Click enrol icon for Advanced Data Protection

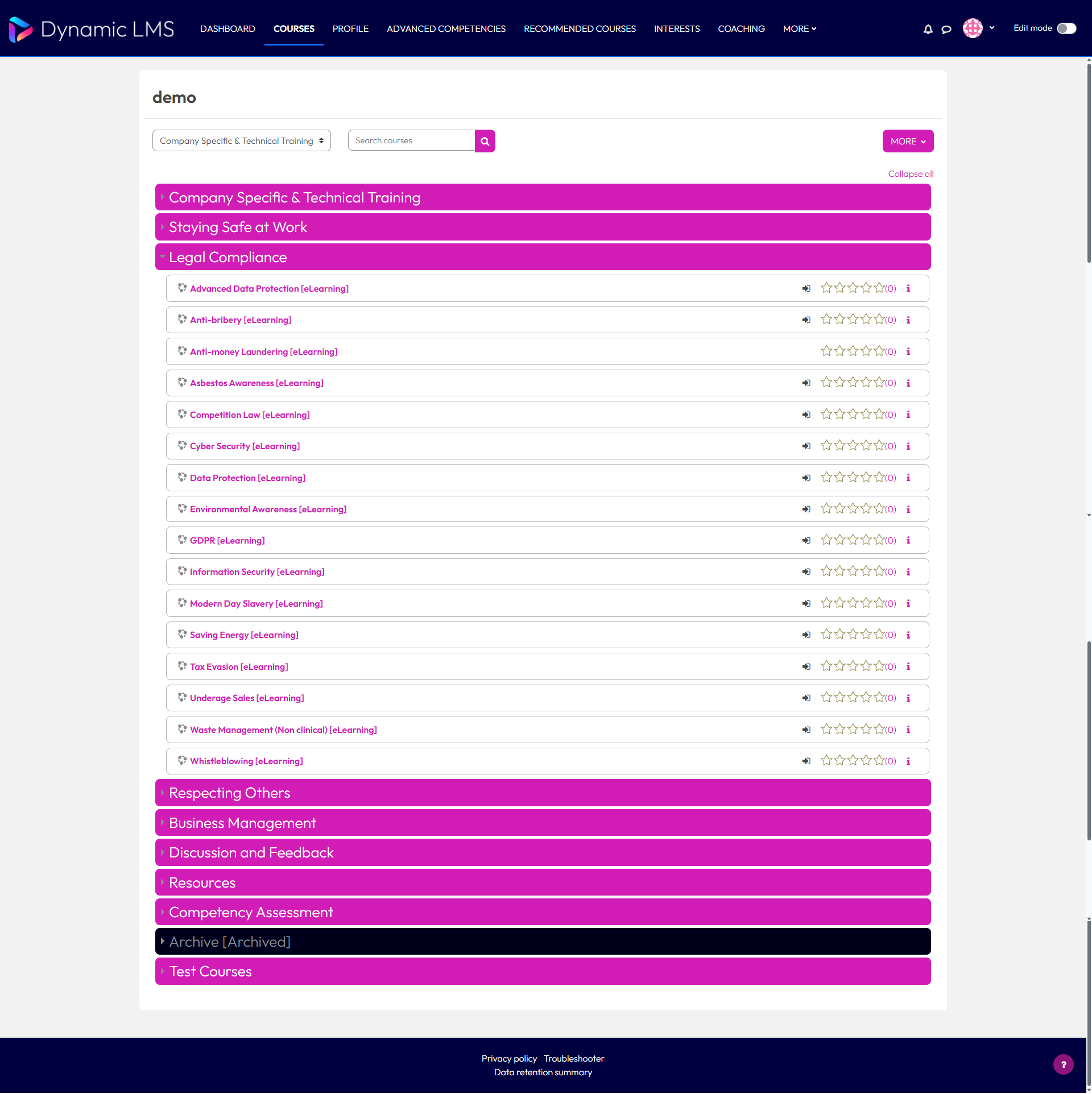pyautogui.click(x=806, y=288)
